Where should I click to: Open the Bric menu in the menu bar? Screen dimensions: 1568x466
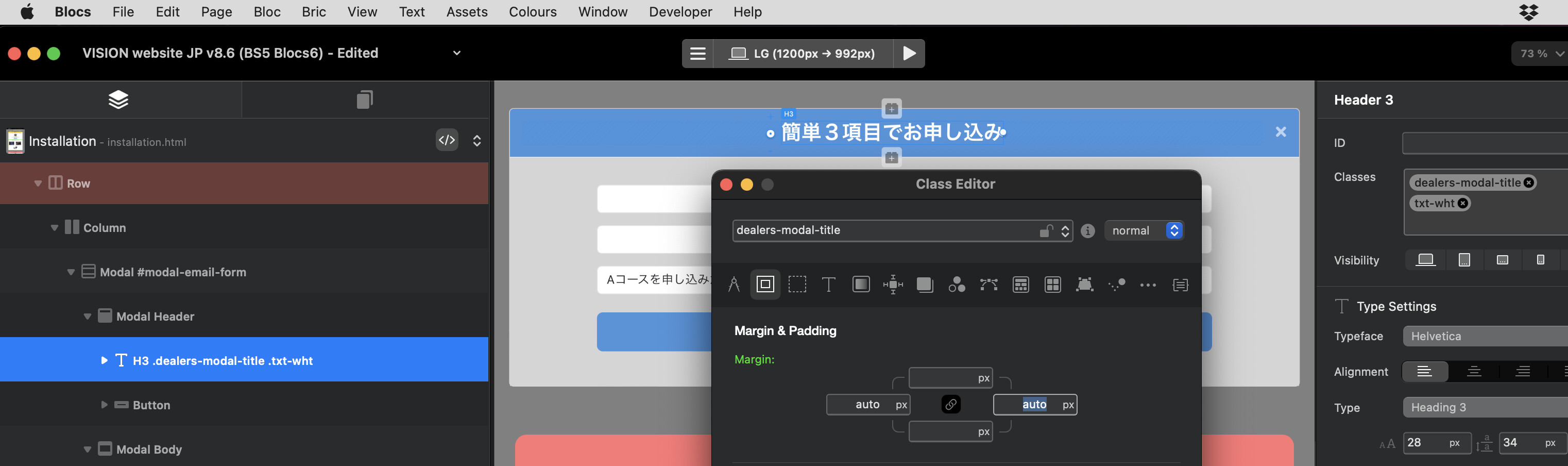314,12
